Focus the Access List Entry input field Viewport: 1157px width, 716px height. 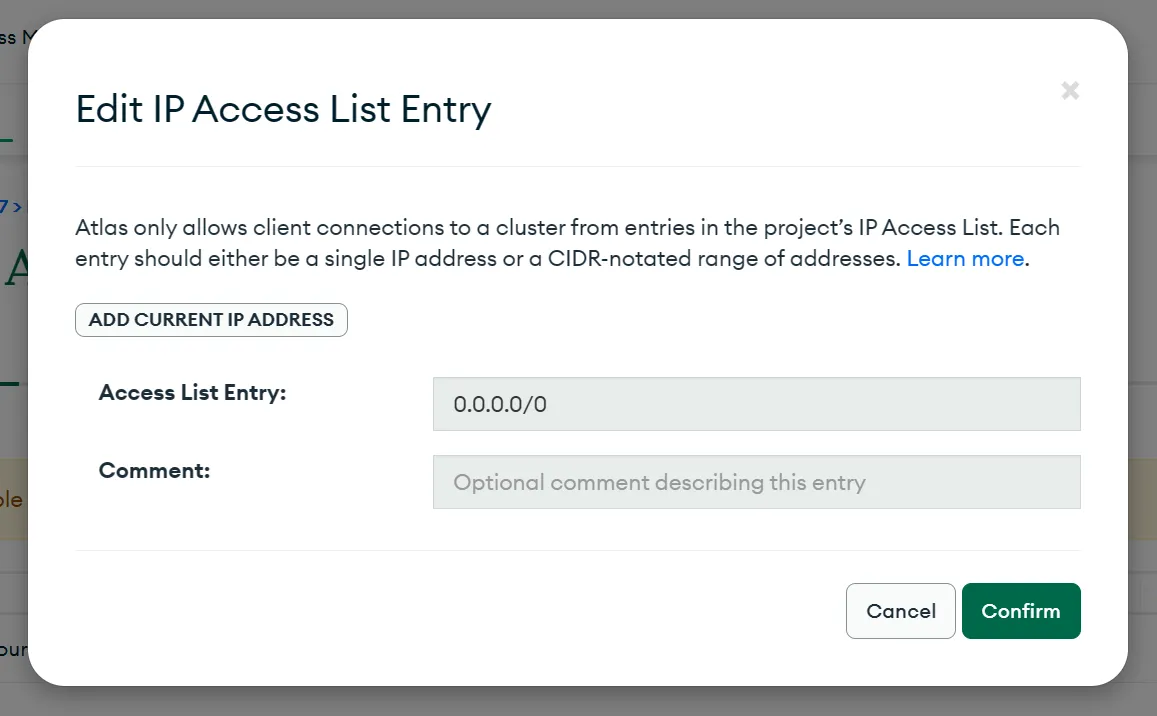756,404
